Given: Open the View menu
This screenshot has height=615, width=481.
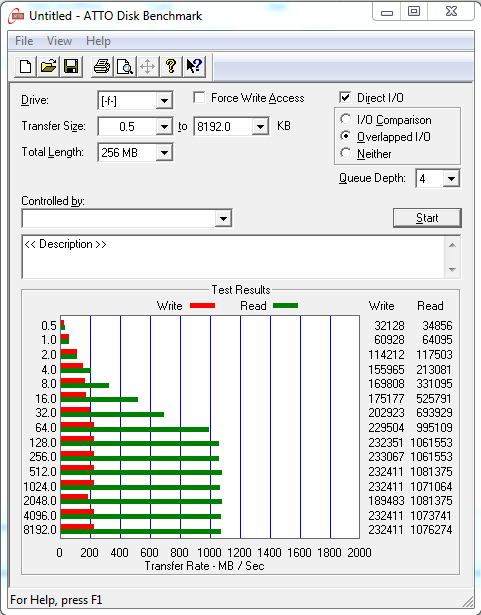Looking at the screenshot, I should (59, 41).
